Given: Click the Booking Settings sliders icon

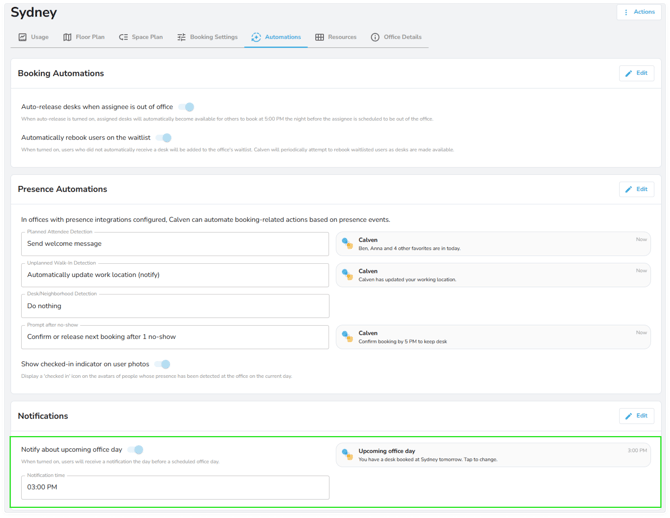Looking at the screenshot, I should [181, 37].
